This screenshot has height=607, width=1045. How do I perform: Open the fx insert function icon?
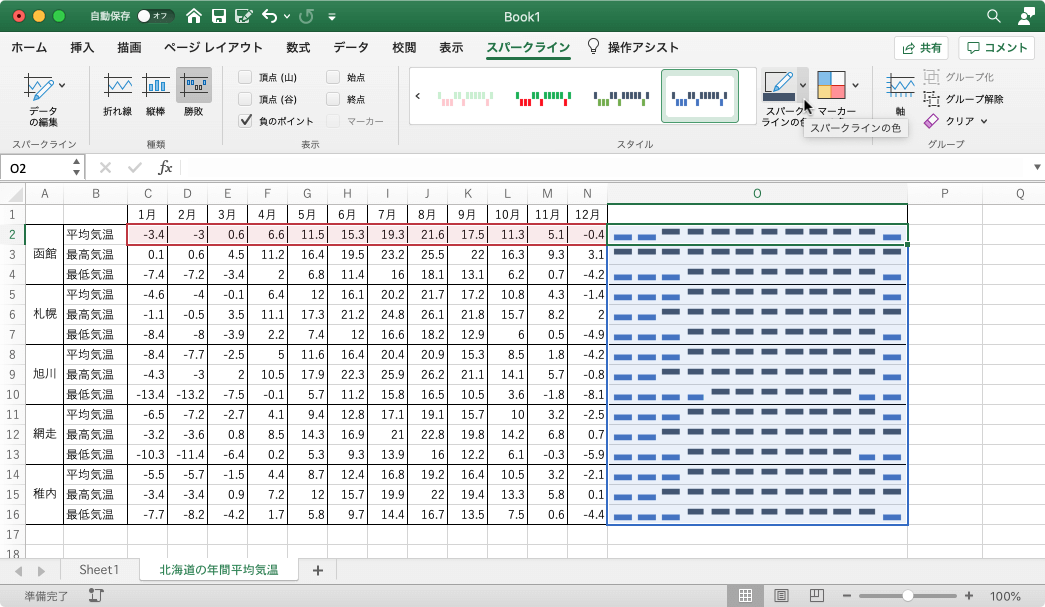point(165,168)
